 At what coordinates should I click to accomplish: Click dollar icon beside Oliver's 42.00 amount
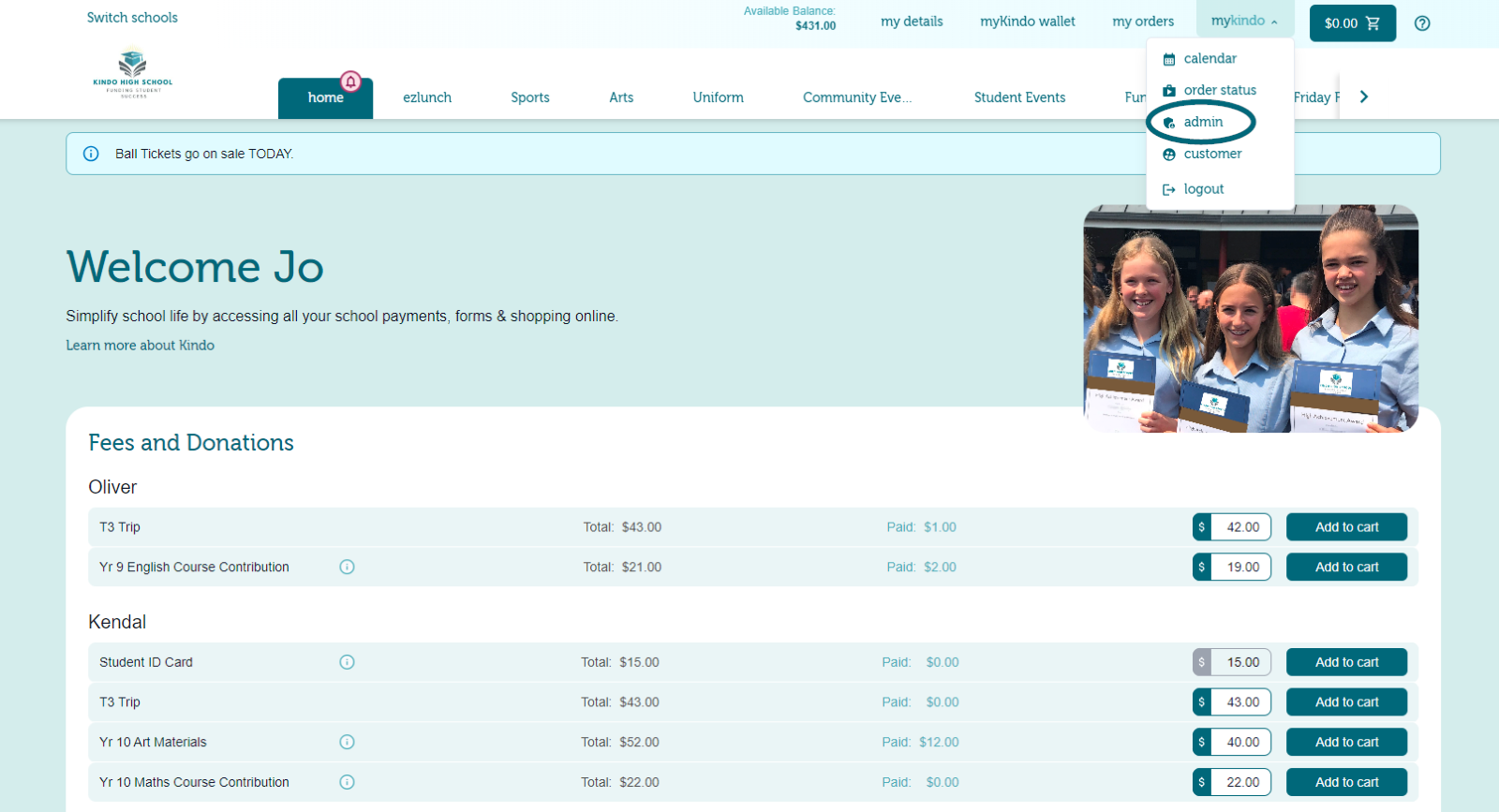point(1202,527)
